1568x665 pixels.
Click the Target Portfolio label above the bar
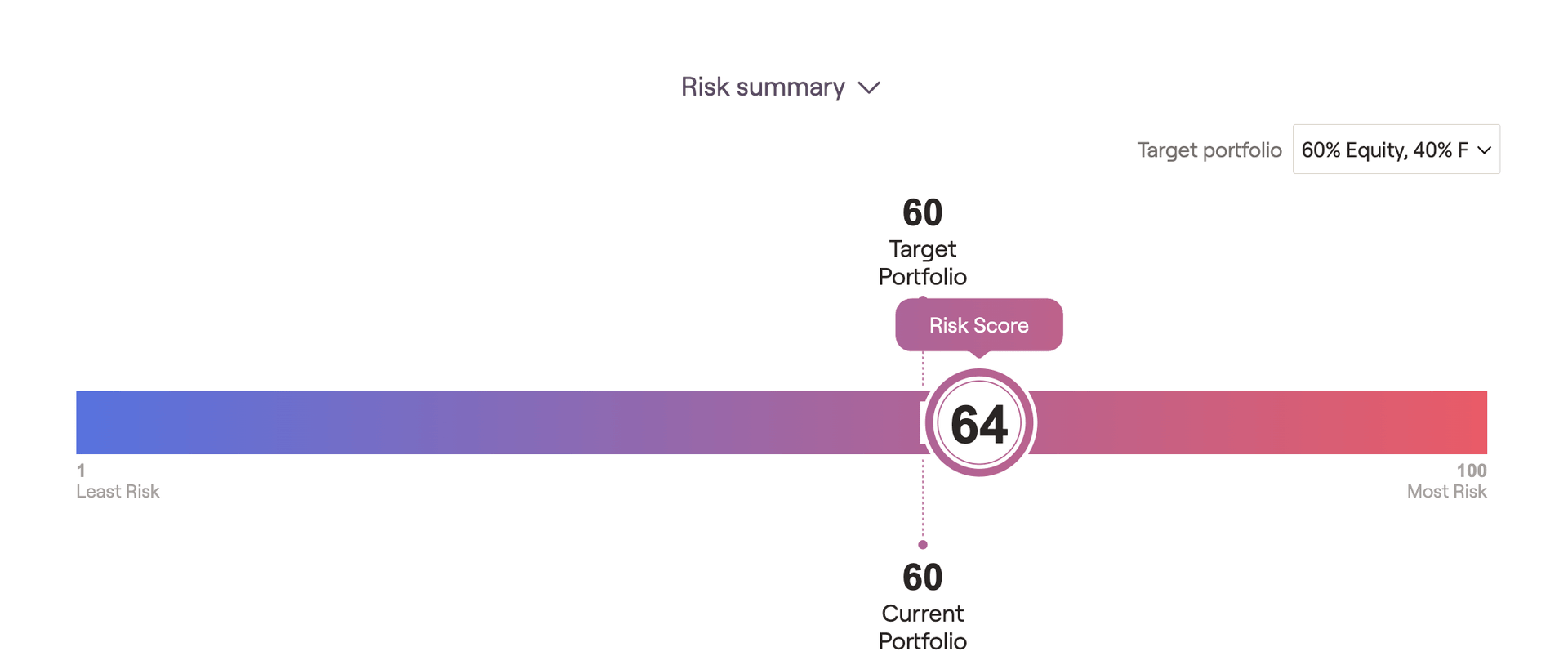click(922, 262)
